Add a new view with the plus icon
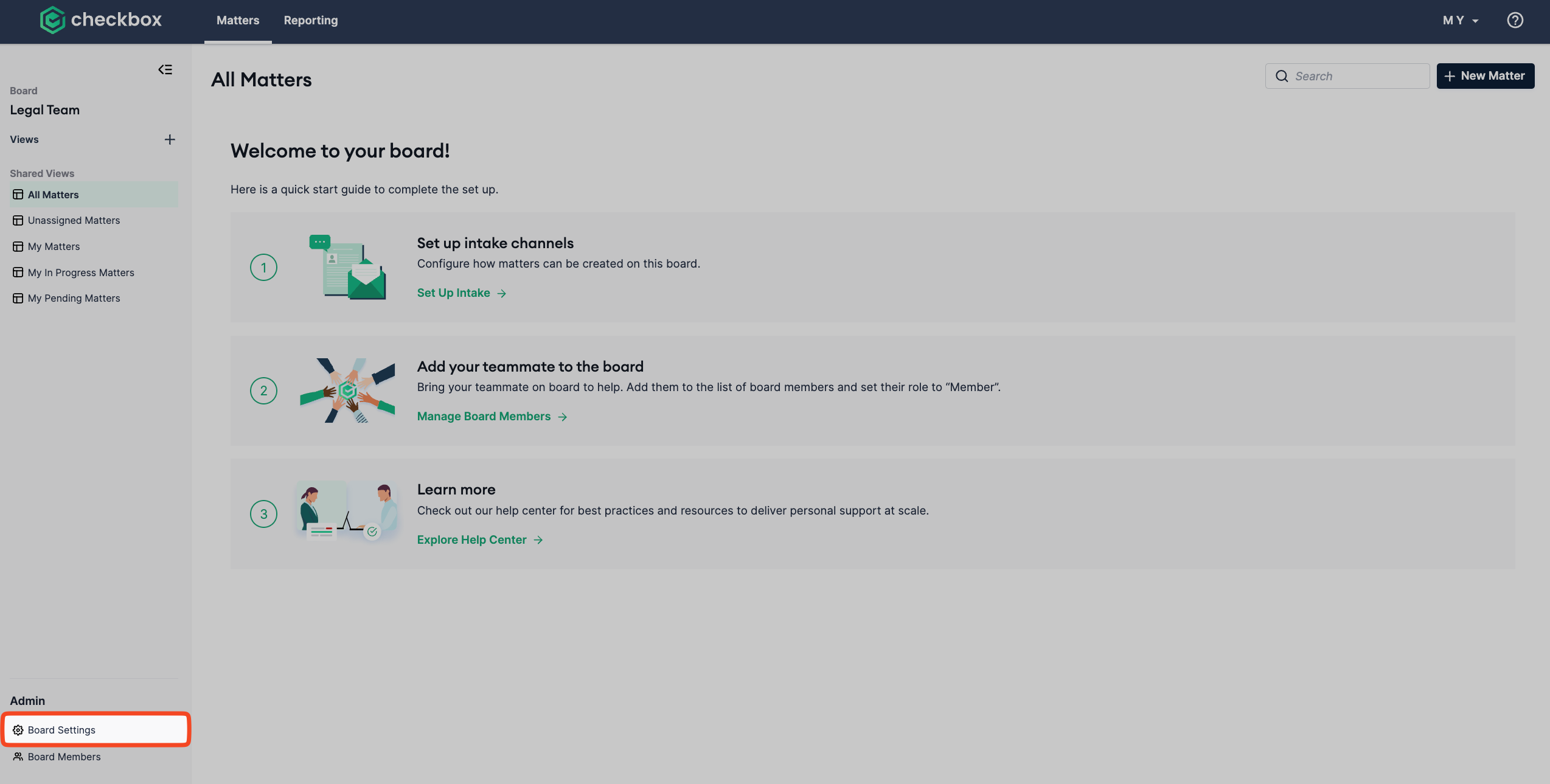The image size is (1550, 784). click(x=170, y=139)
